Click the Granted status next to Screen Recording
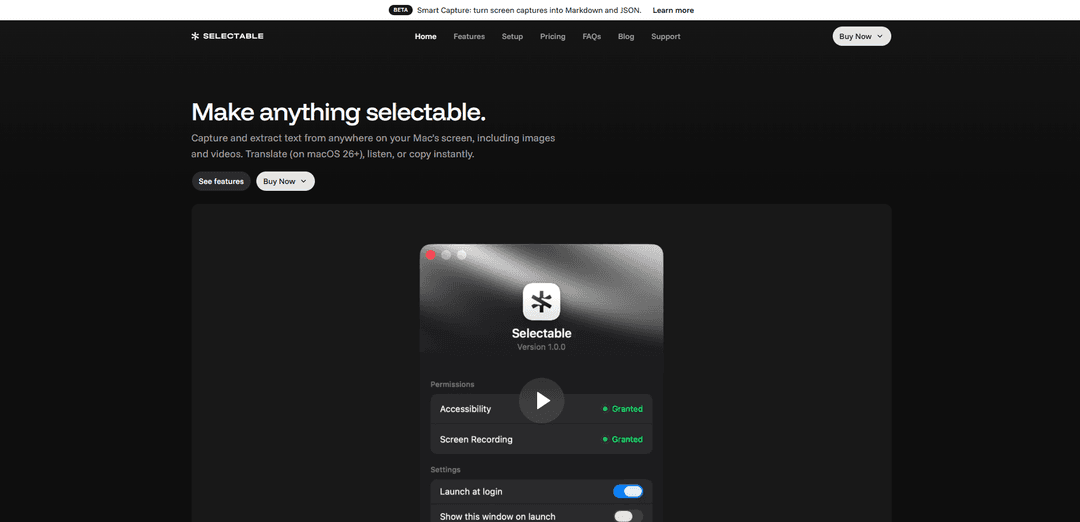 (623, 439)
